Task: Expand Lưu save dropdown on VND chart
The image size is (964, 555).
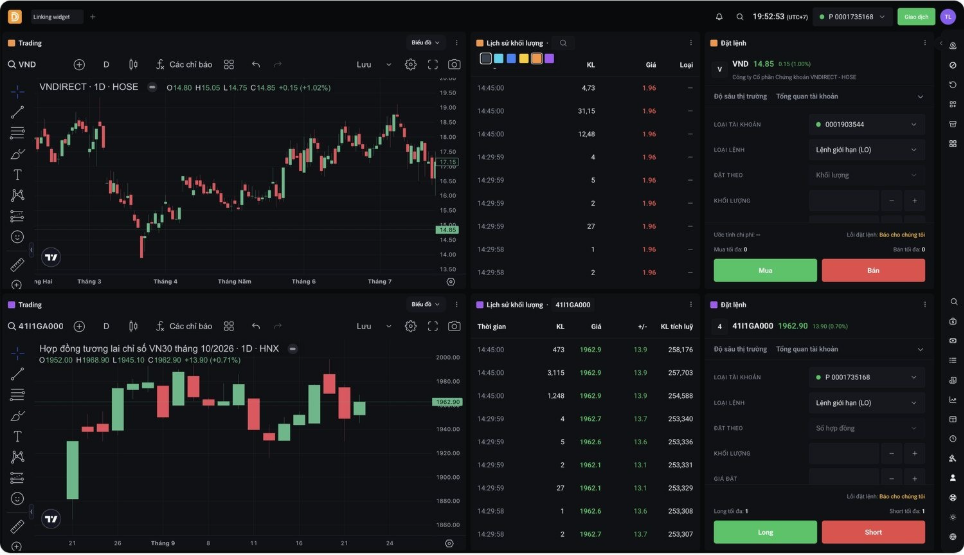Action: (x=389, y=65)
